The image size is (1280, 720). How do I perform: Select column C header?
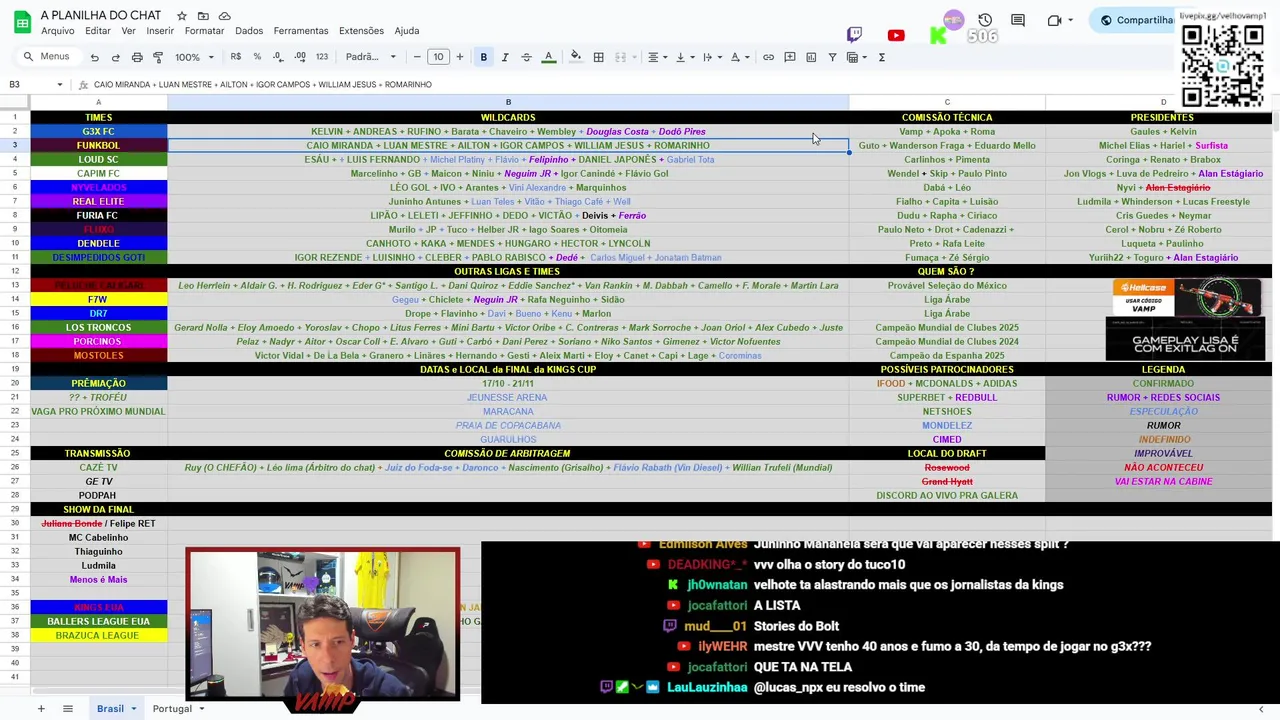(947, 103)
